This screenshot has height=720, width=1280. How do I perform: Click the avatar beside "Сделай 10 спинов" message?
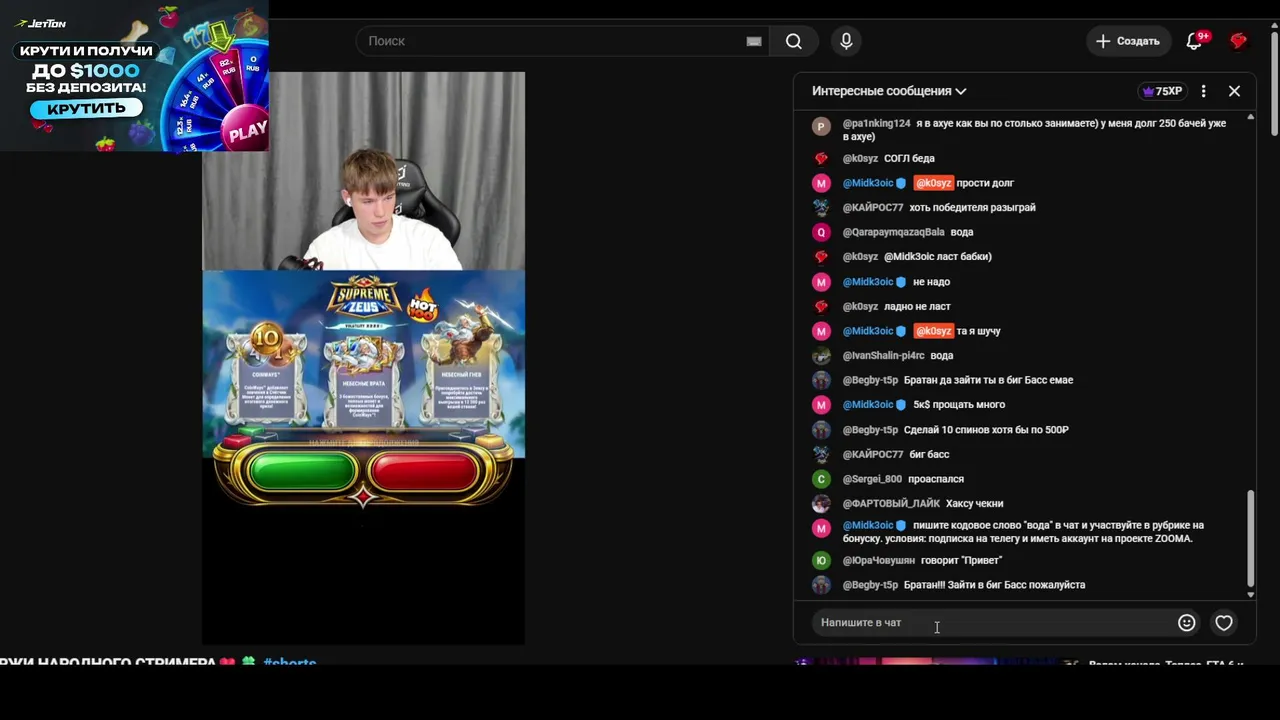(821, 430)
